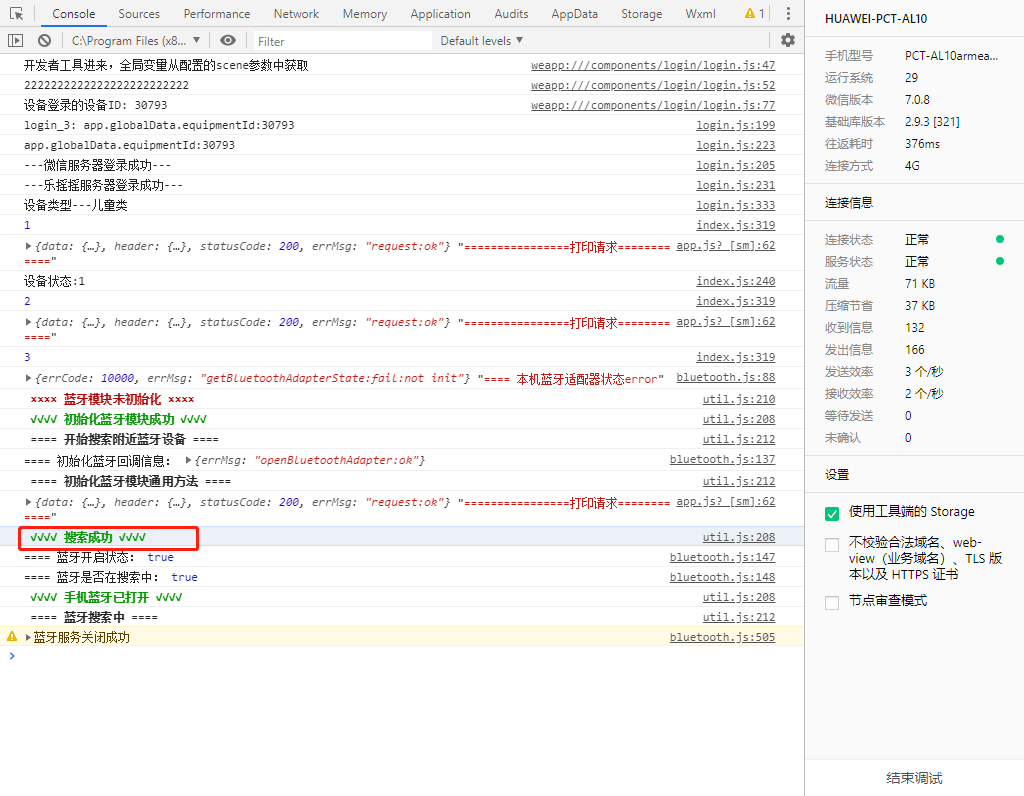
Task: Click warning triangle beside 蓝牙服务关闭成功
Action: (12, 637)
